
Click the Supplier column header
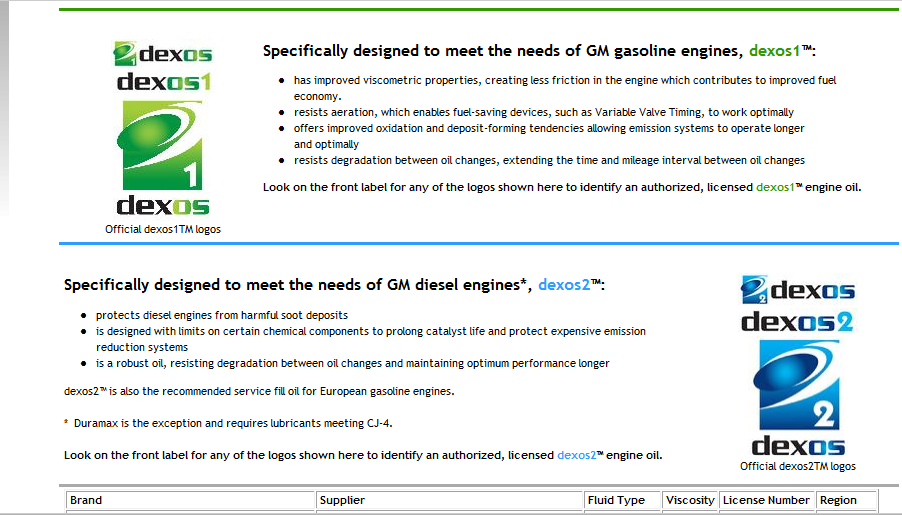449,501
